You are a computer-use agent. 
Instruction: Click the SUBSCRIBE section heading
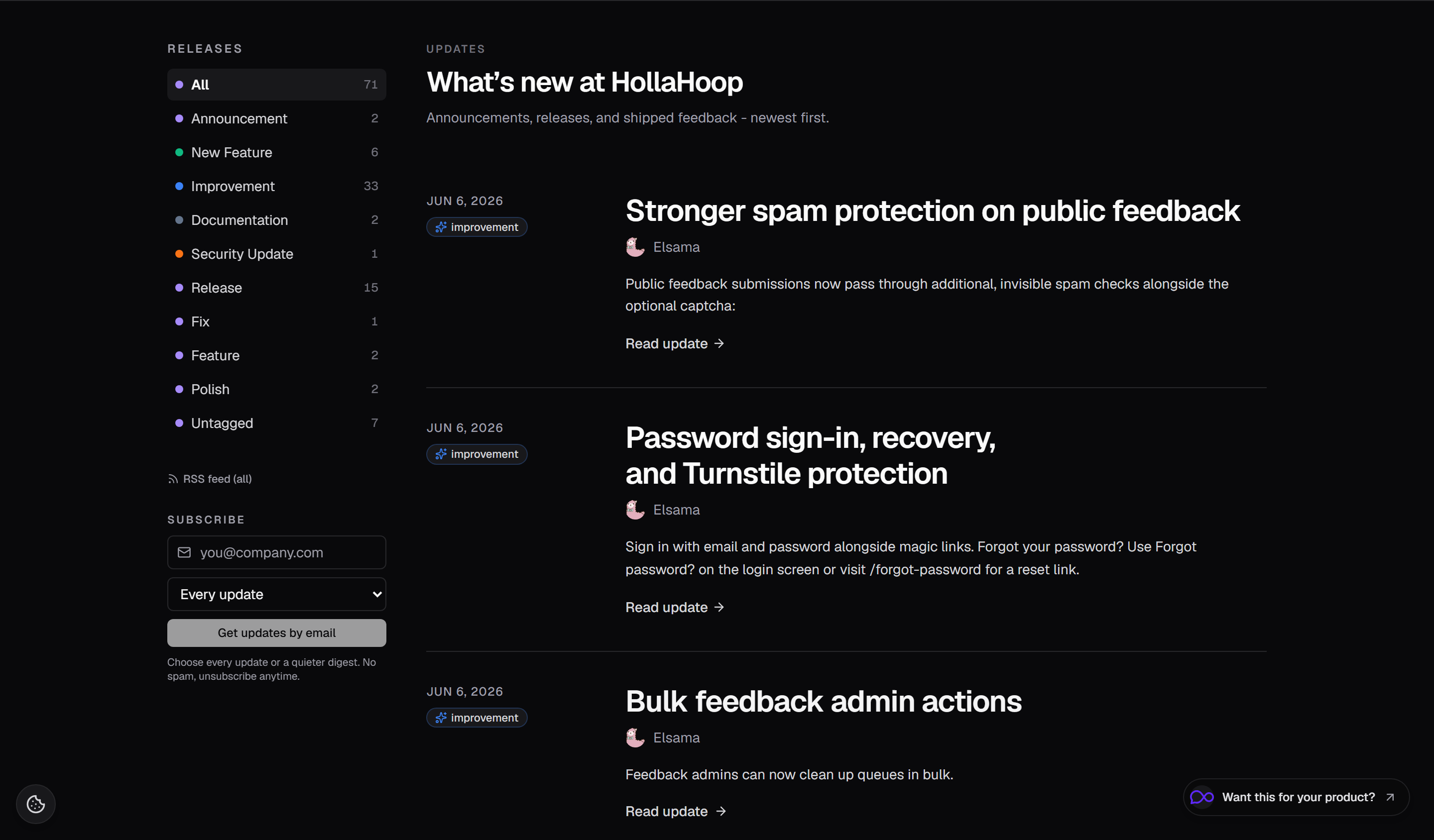206,520
